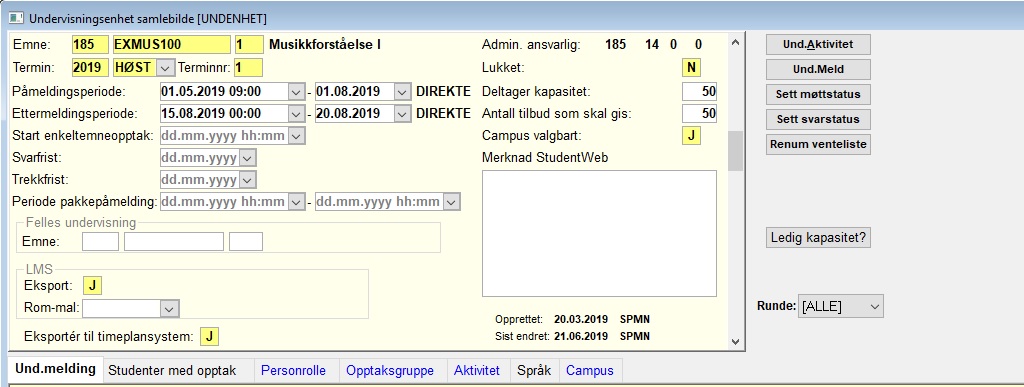Click the Terminnr field

click(x=248, y=68)
